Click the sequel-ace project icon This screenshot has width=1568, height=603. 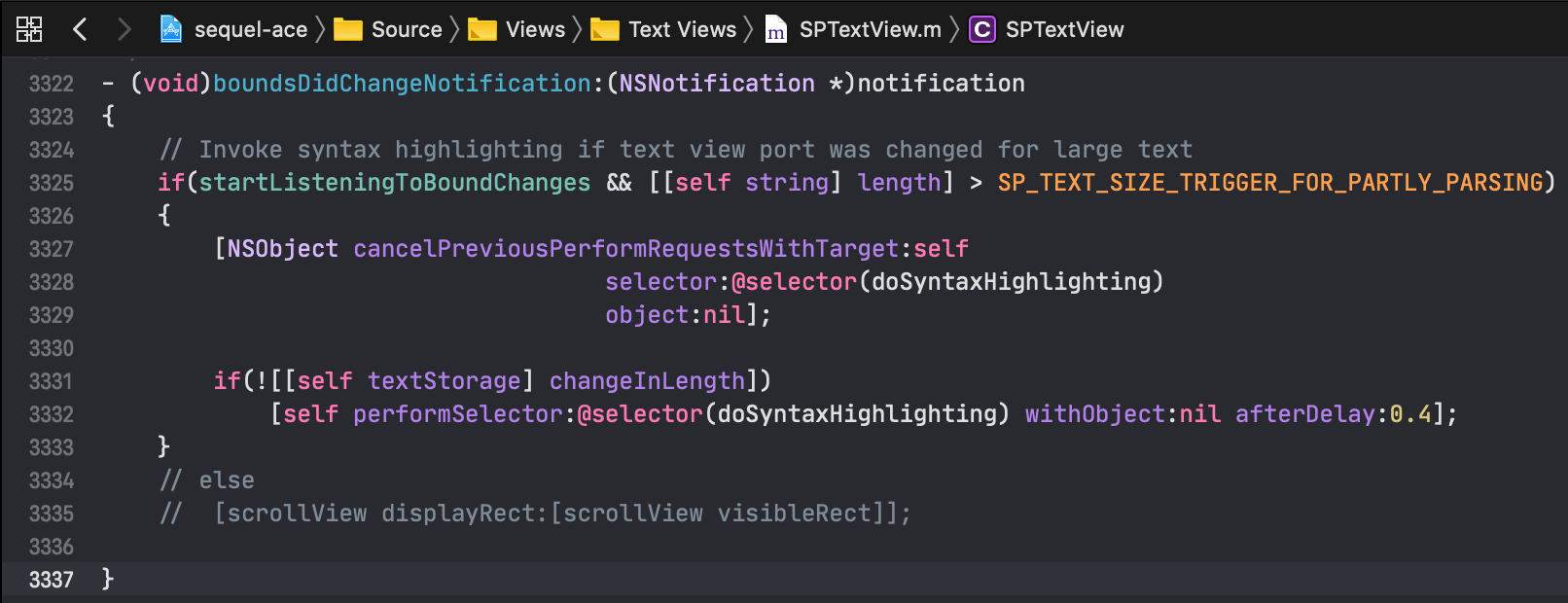pyautogui.click(x=171, y=29)
